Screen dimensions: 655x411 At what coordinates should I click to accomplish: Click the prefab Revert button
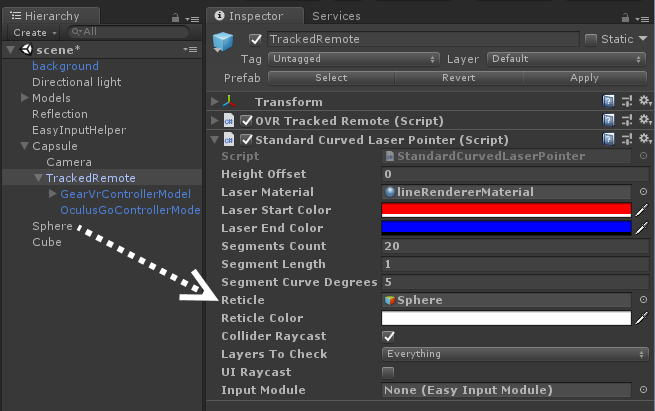458,77
